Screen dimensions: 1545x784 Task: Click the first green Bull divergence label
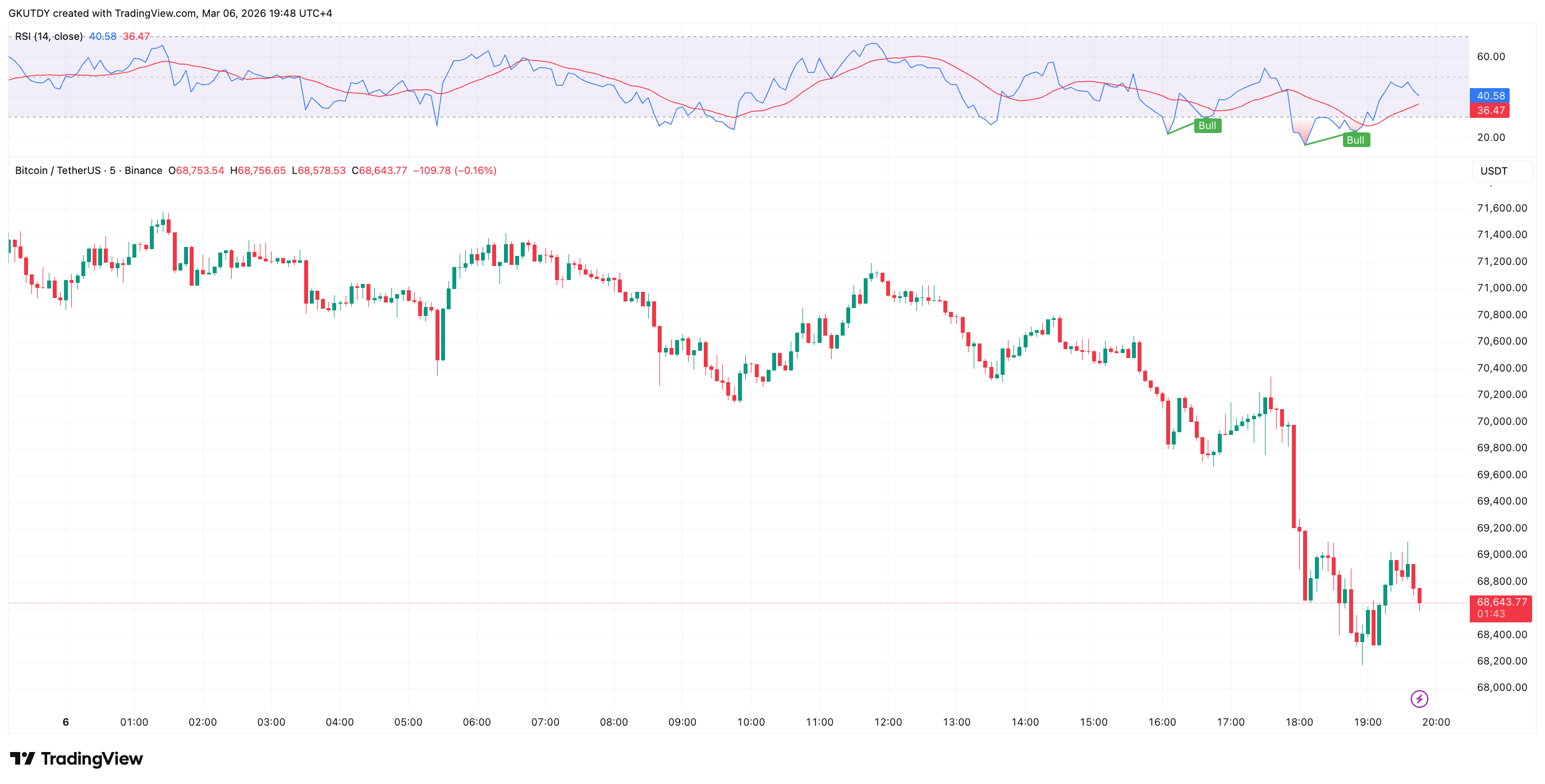click(1207, 125)
